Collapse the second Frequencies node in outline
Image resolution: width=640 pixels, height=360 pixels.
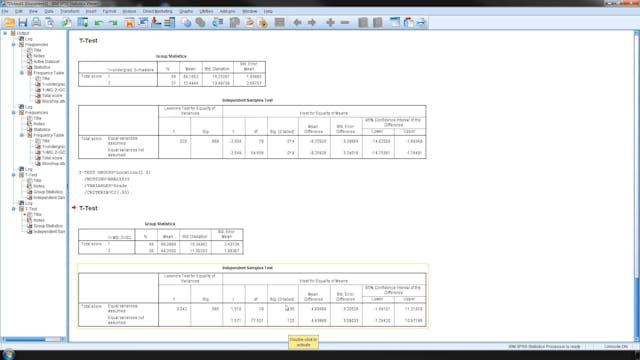click(x=13, y=112)
